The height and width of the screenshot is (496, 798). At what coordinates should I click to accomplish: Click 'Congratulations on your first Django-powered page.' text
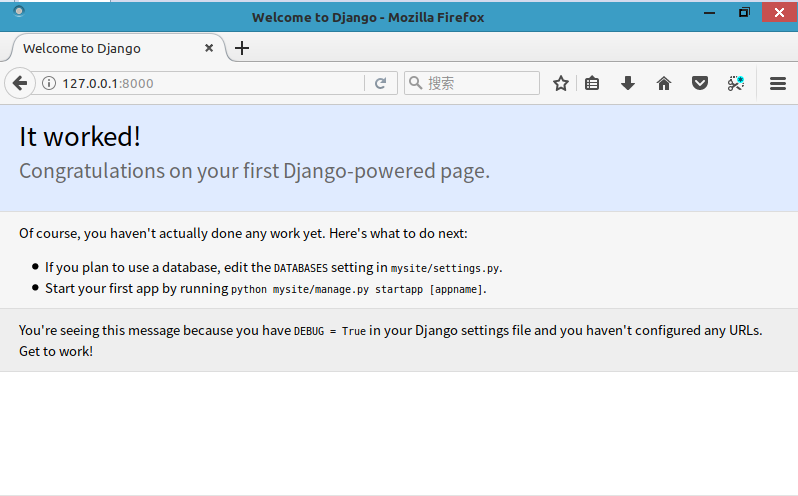point(254,171)
